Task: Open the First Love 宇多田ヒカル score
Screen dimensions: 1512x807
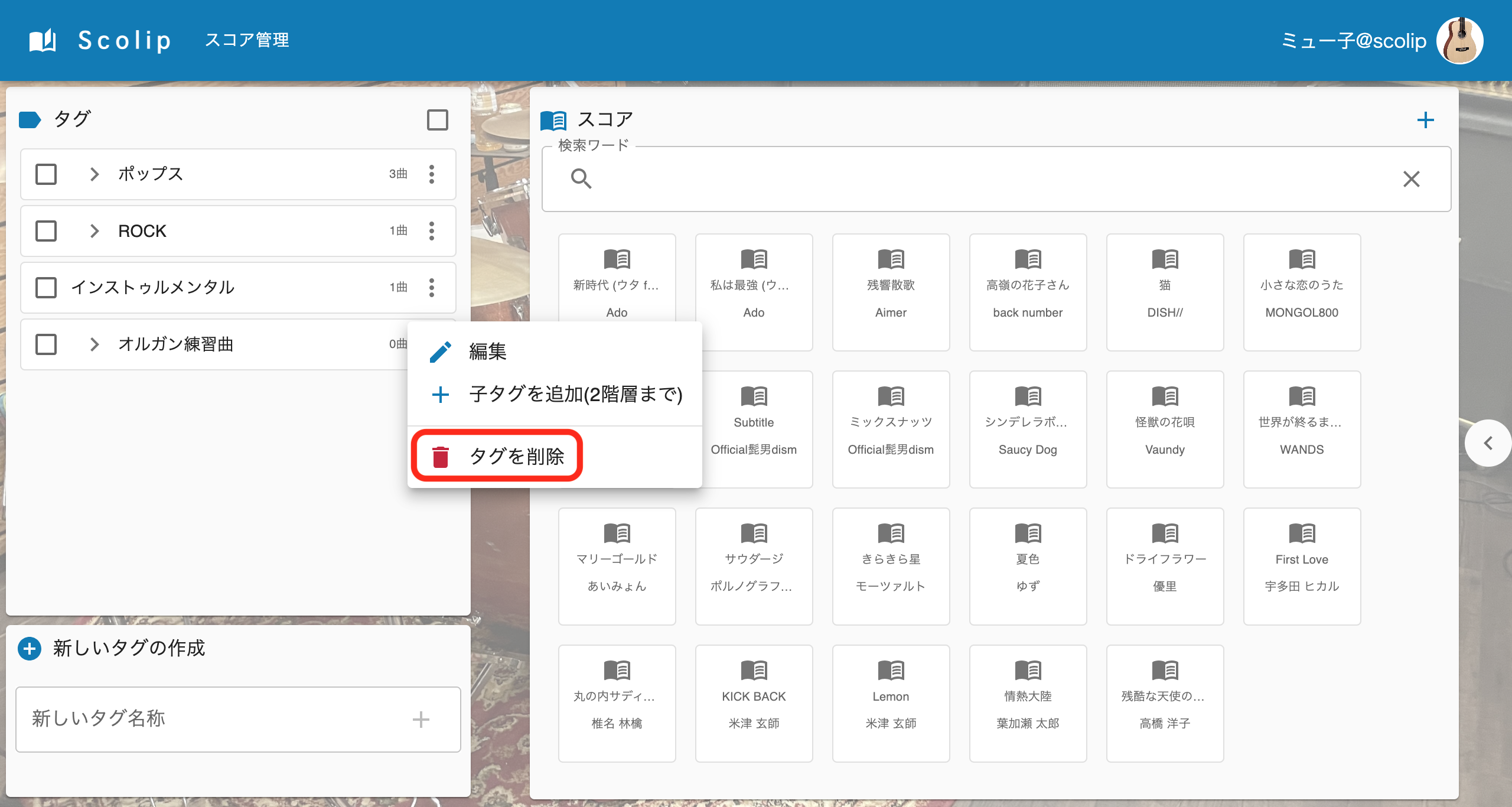Action: (x=1302, y=566)
